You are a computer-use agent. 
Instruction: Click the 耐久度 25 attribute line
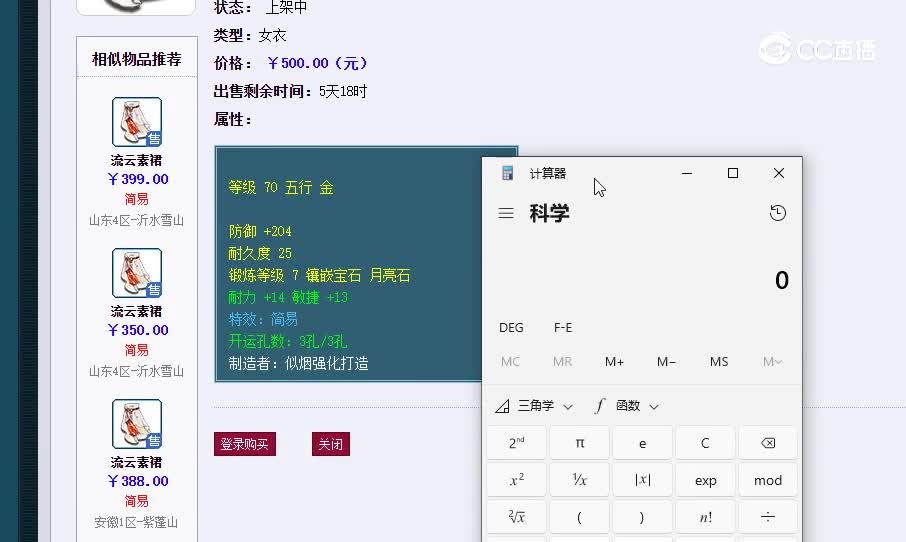click(x=260, y=253)
